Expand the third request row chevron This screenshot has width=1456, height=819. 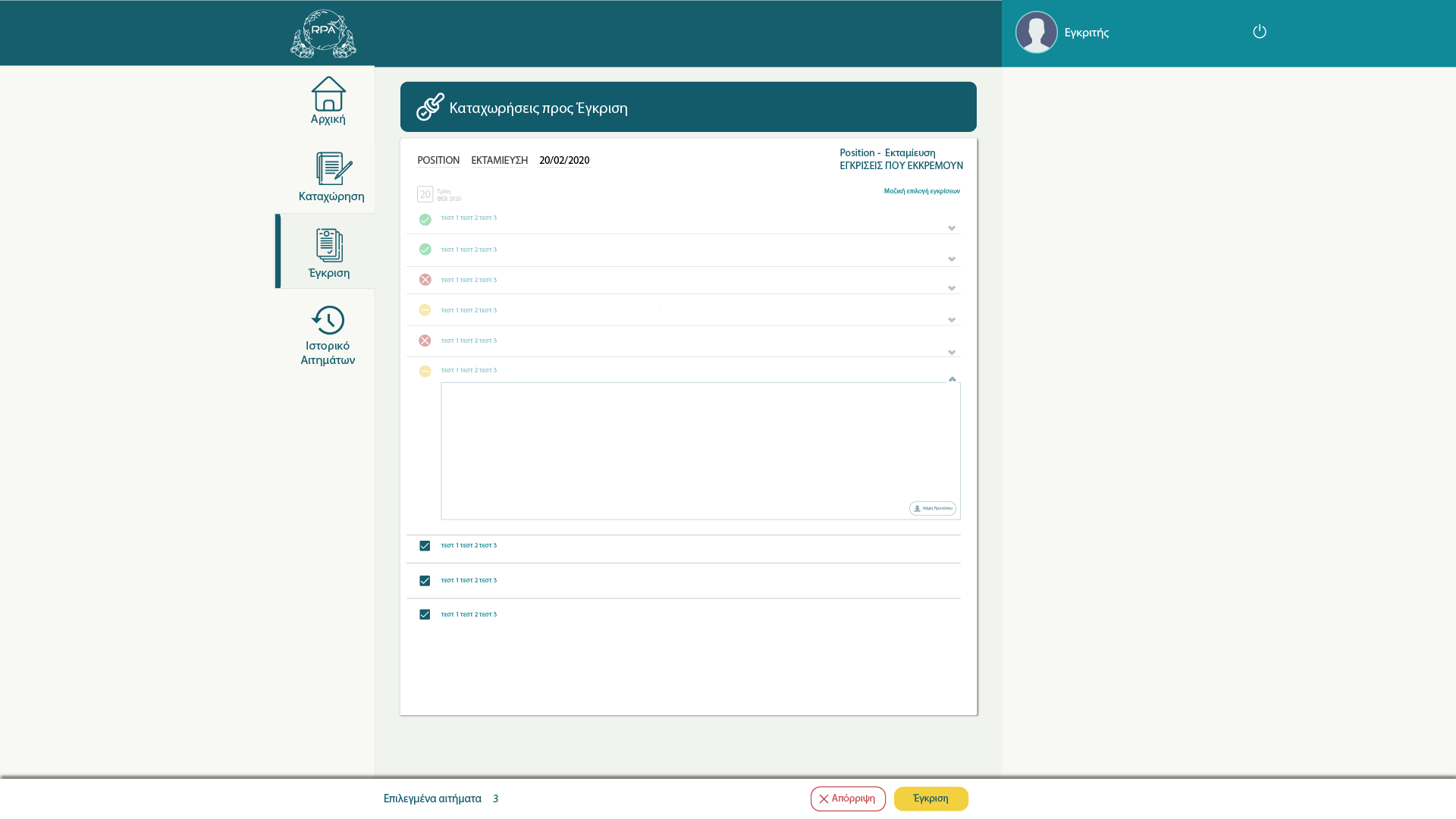[952, 289]
